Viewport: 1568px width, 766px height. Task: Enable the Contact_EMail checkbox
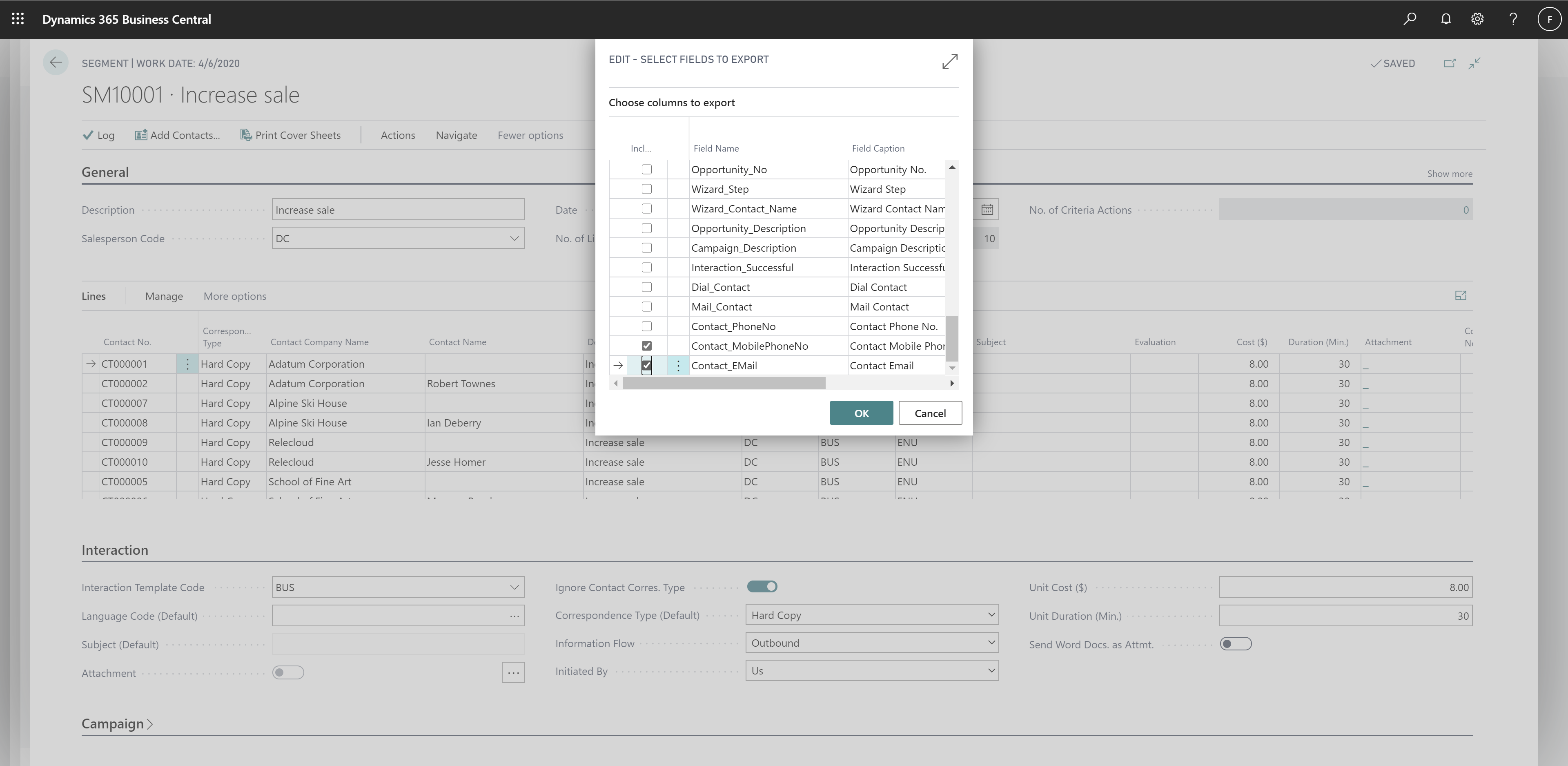click(647, 365)
